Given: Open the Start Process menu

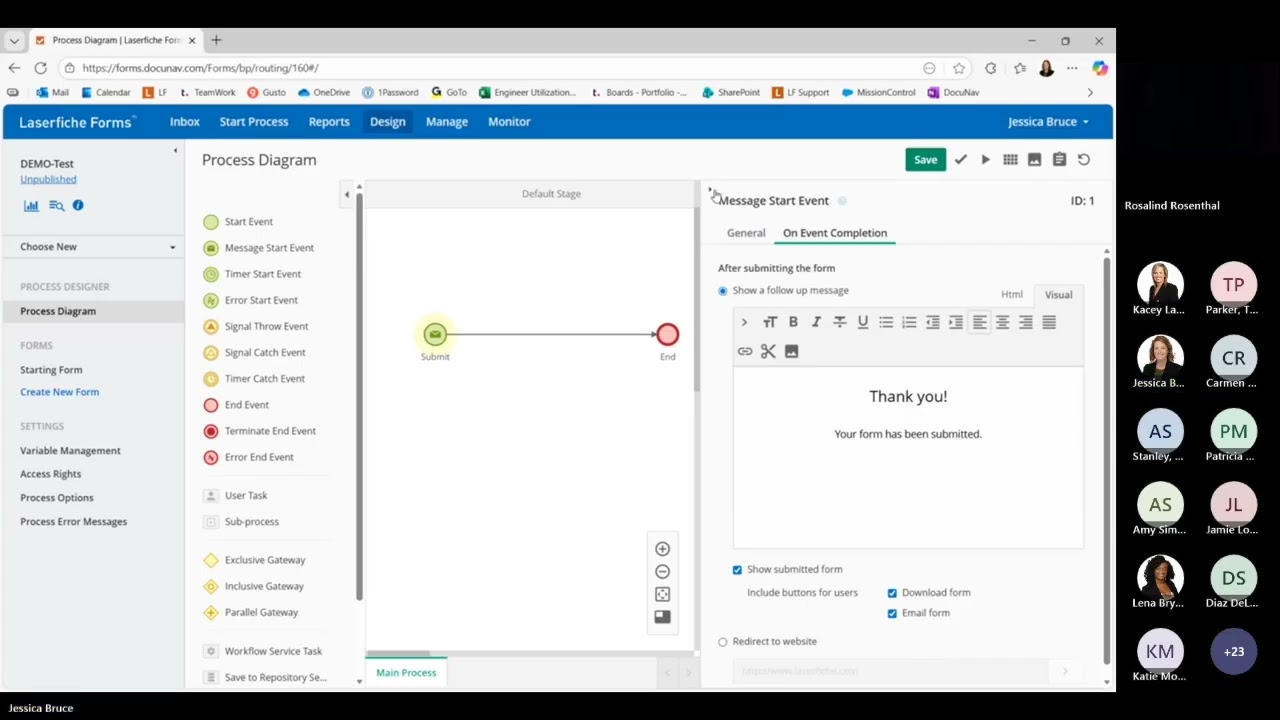Looking at the screenshot, I should coord(254,122).
